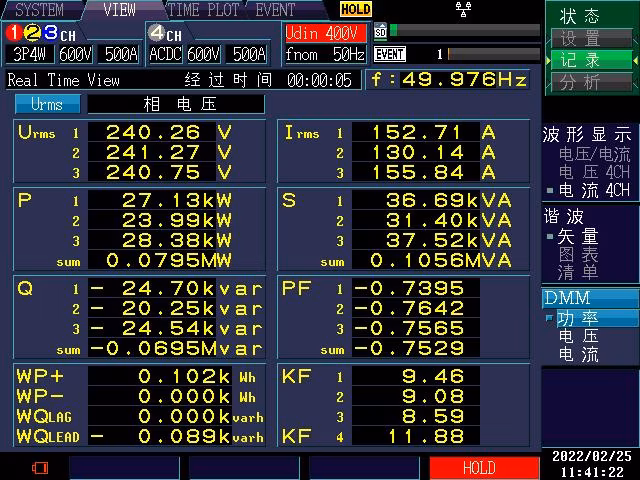The image size is (640, 480).
Task: Click the 相电压 phase voltage field
Action: pos(176,104)
